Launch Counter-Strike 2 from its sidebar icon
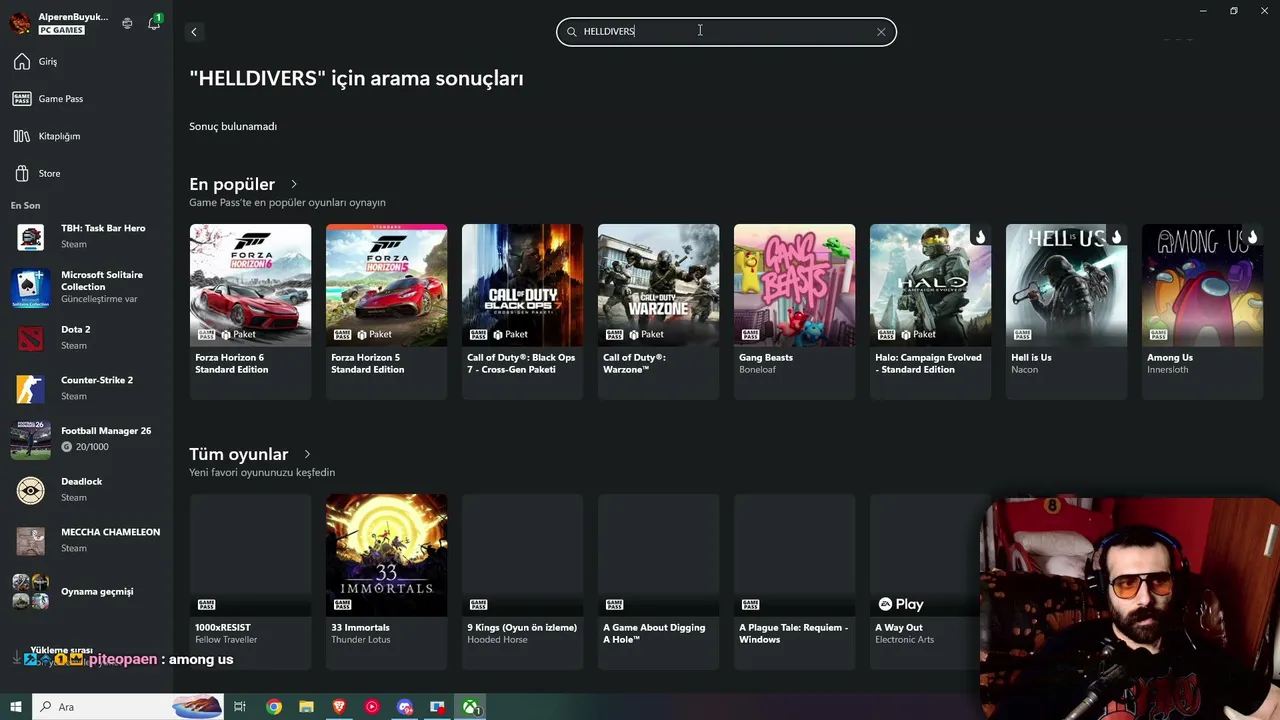This screenshot has width=1280, height=720. (x=30, y=388)
